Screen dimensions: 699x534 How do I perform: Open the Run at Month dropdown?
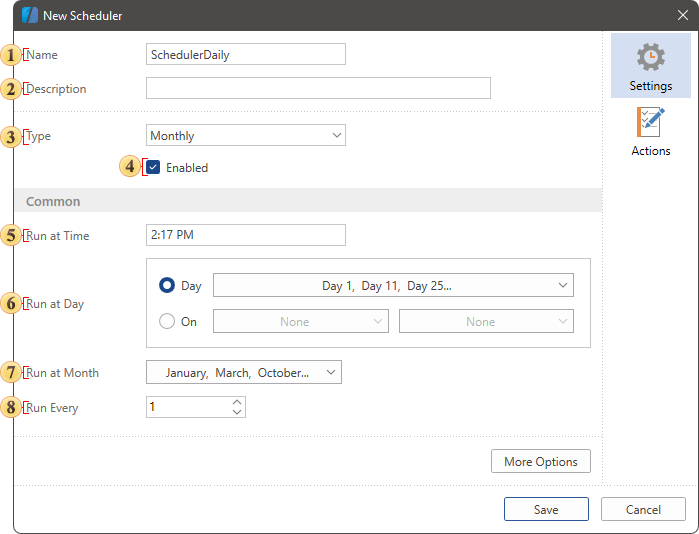(244, 373)
